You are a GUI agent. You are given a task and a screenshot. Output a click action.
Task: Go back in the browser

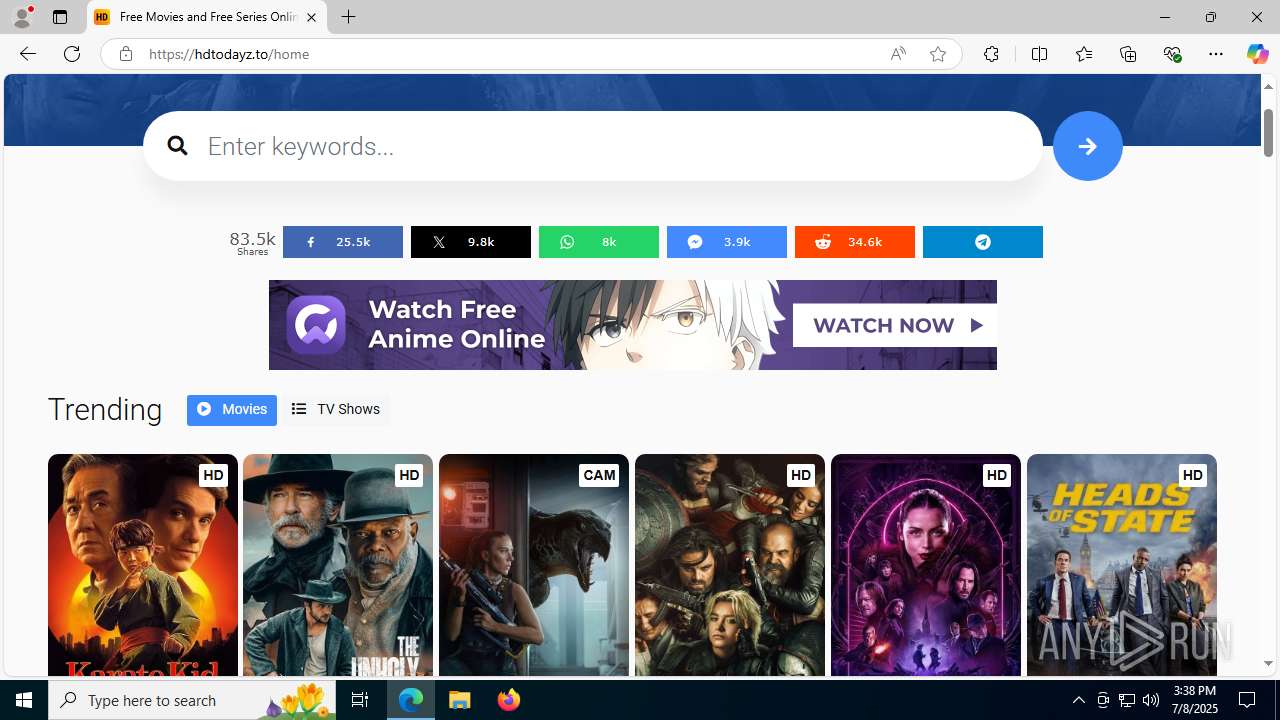(27, 54)
